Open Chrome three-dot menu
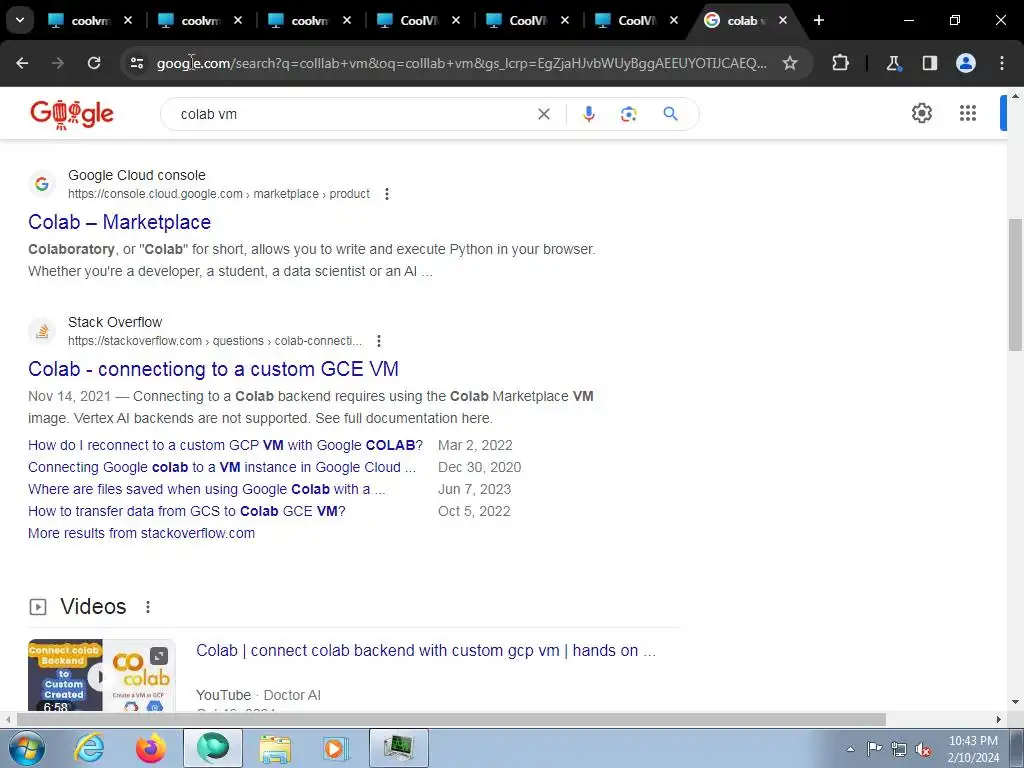 pos(1002,63)
